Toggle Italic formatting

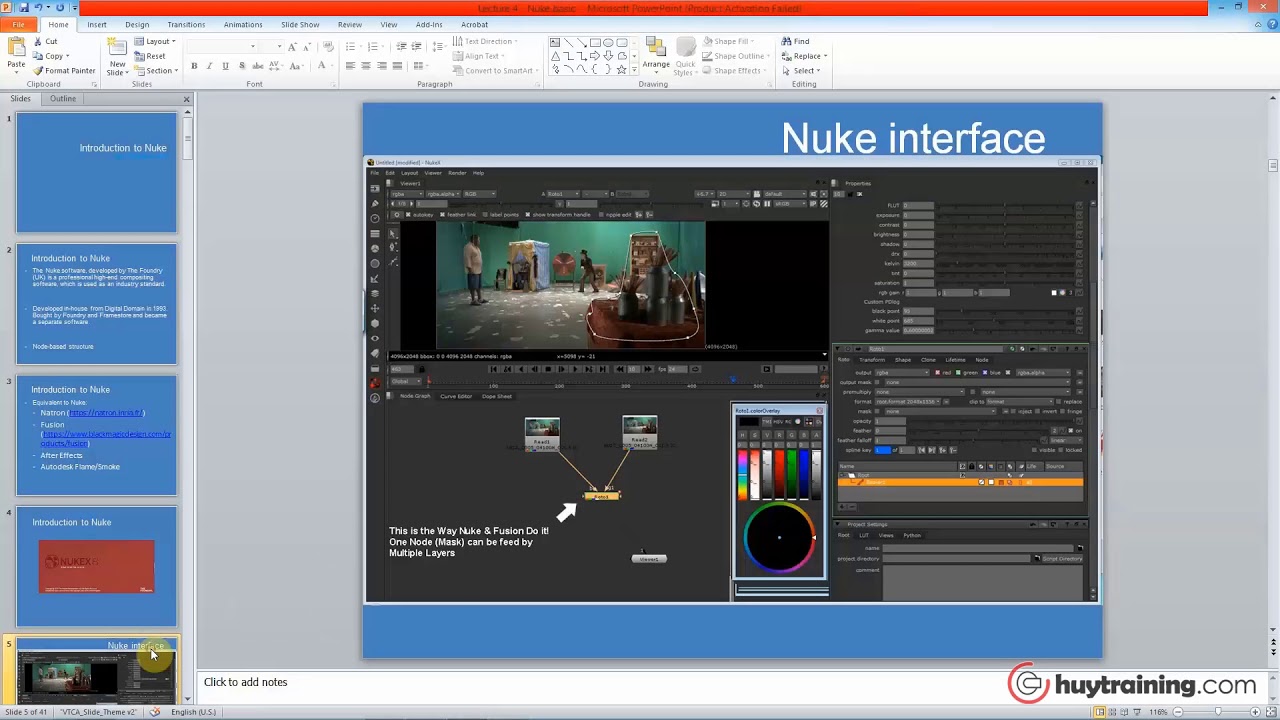coord(209,66)
